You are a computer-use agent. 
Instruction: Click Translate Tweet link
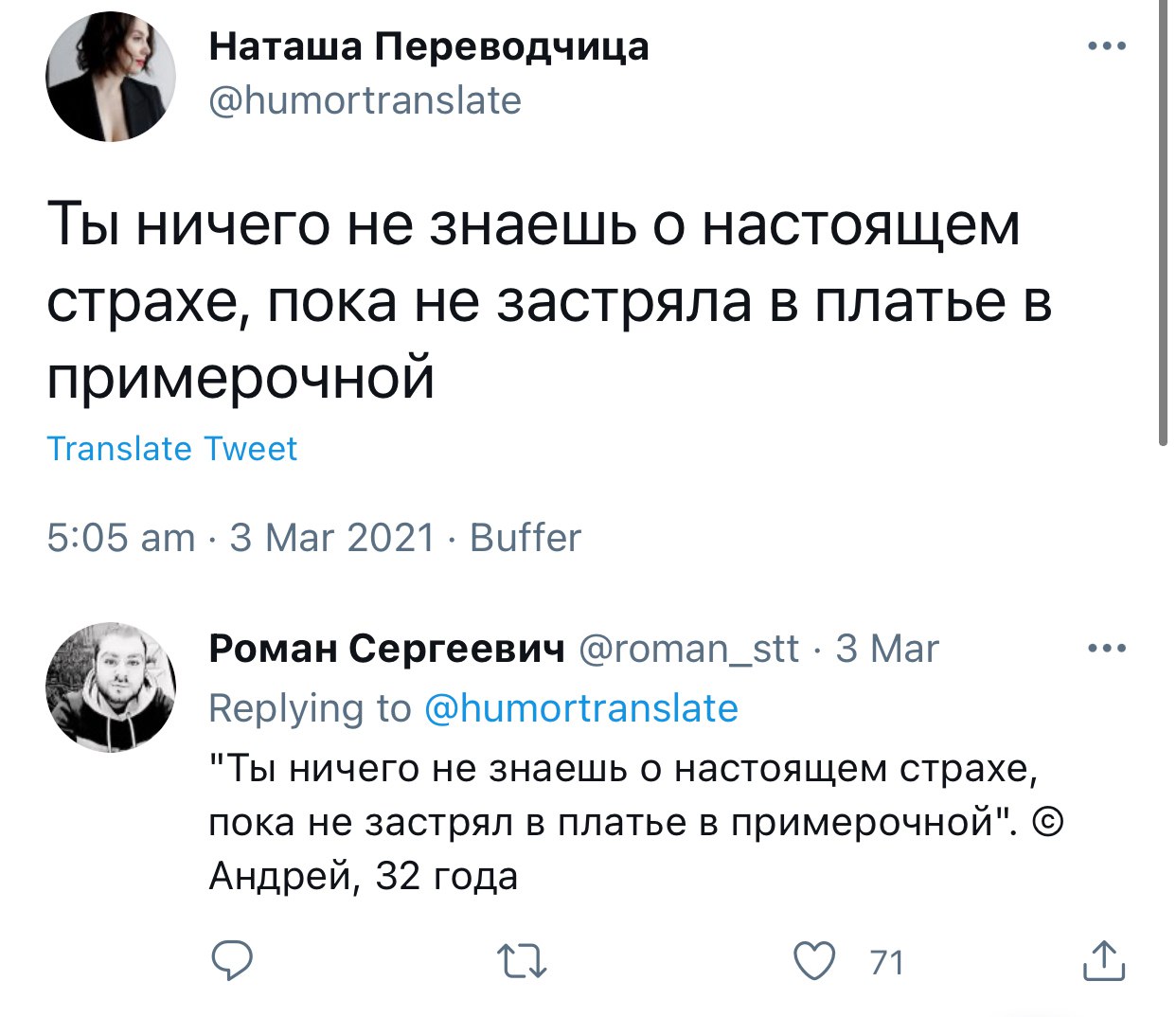coord(171,448)
